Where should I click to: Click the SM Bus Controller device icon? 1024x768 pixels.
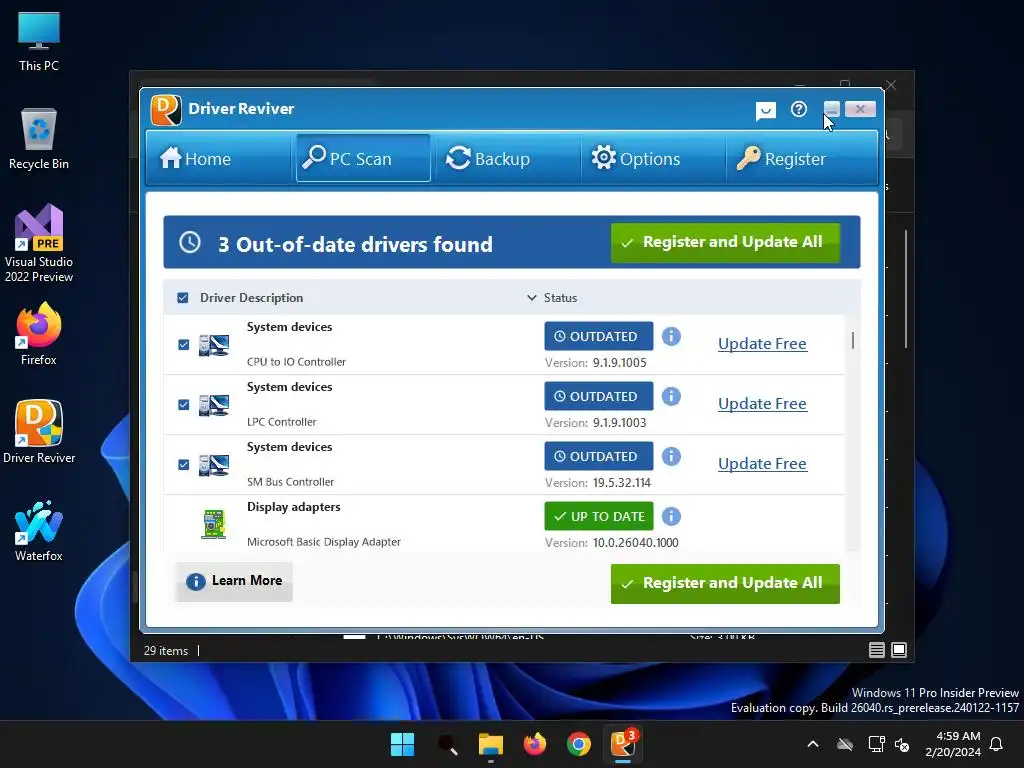(x=214, y=465)
